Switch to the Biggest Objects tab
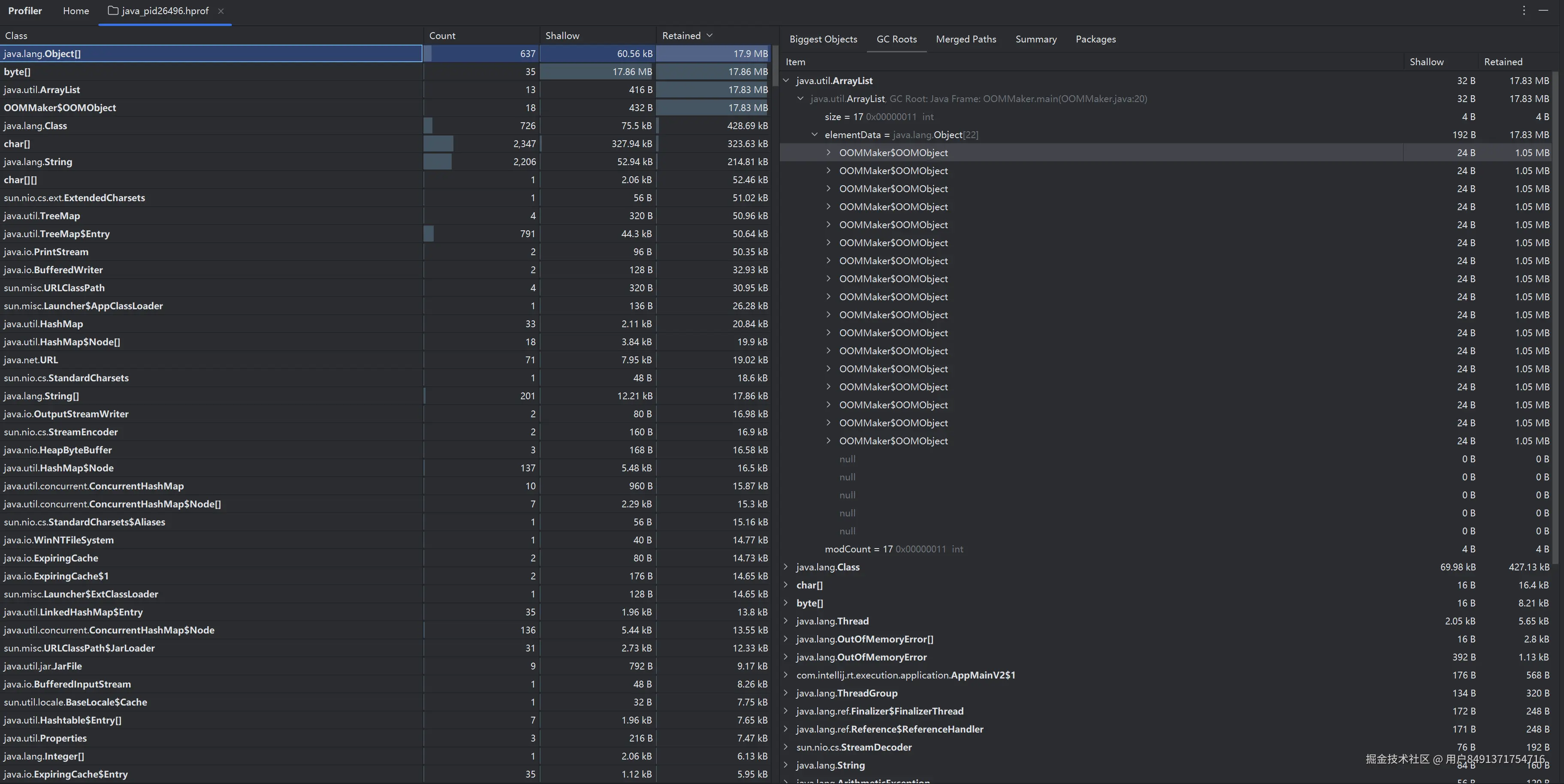Image resolution: width=1564 pixels, height=784 pixels. pos(823,39)
